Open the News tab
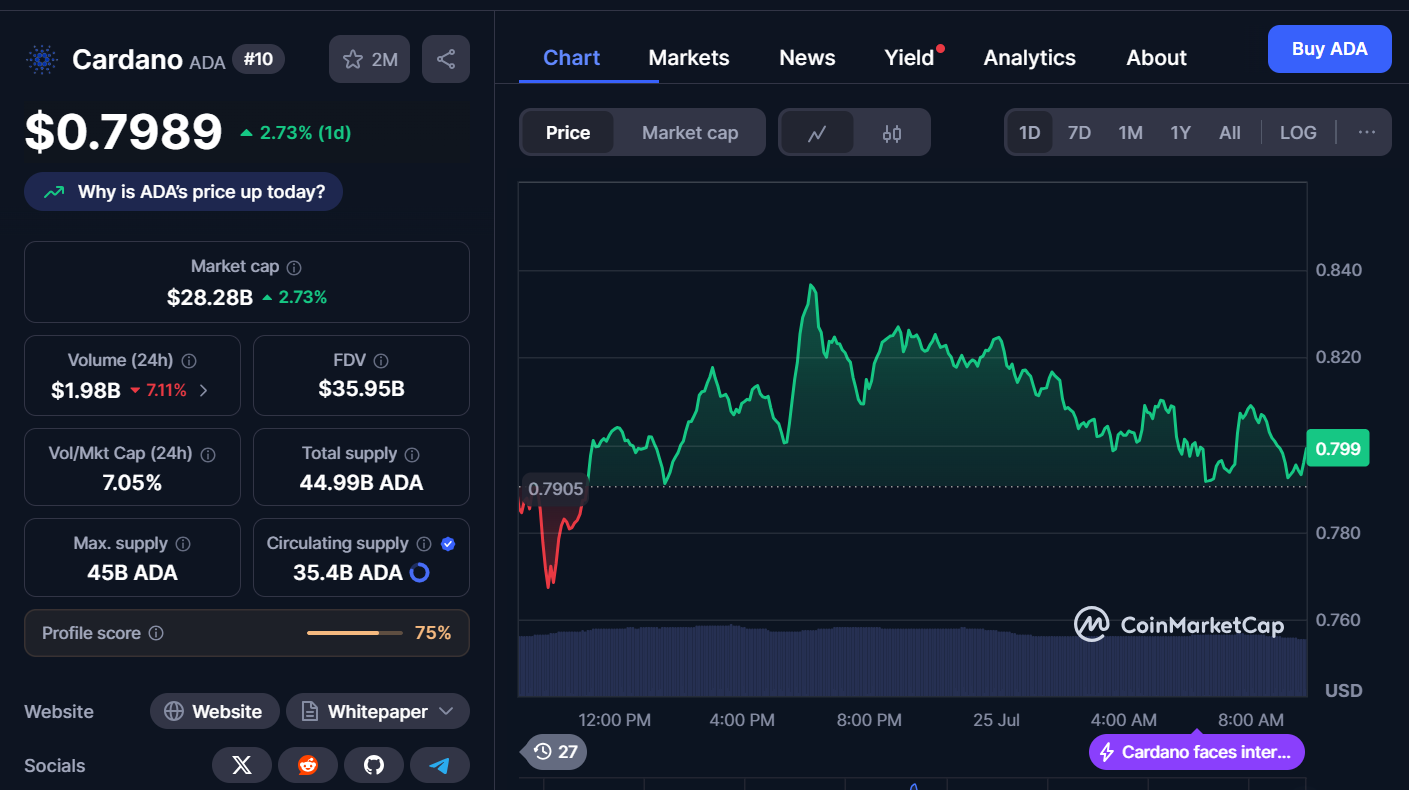Image resolution: width=1409 pixels, height=790 pixels. point(807,58)
